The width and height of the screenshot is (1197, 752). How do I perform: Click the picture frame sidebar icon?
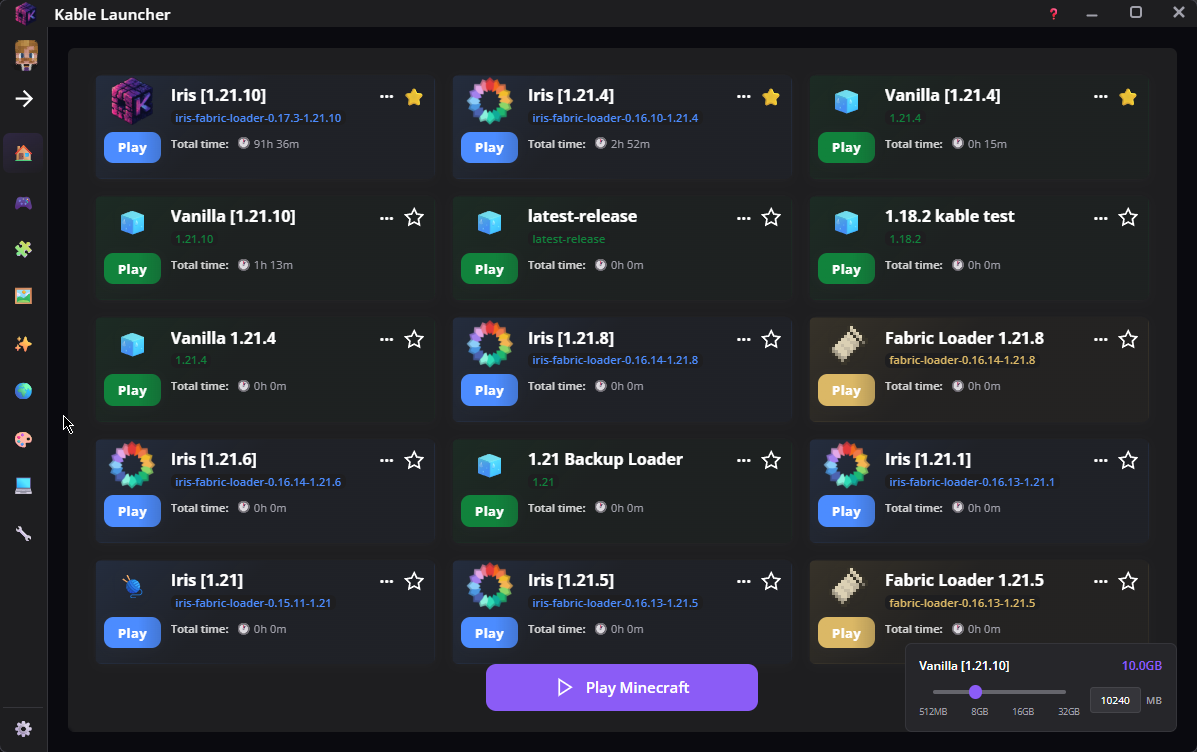coord(23,295)
